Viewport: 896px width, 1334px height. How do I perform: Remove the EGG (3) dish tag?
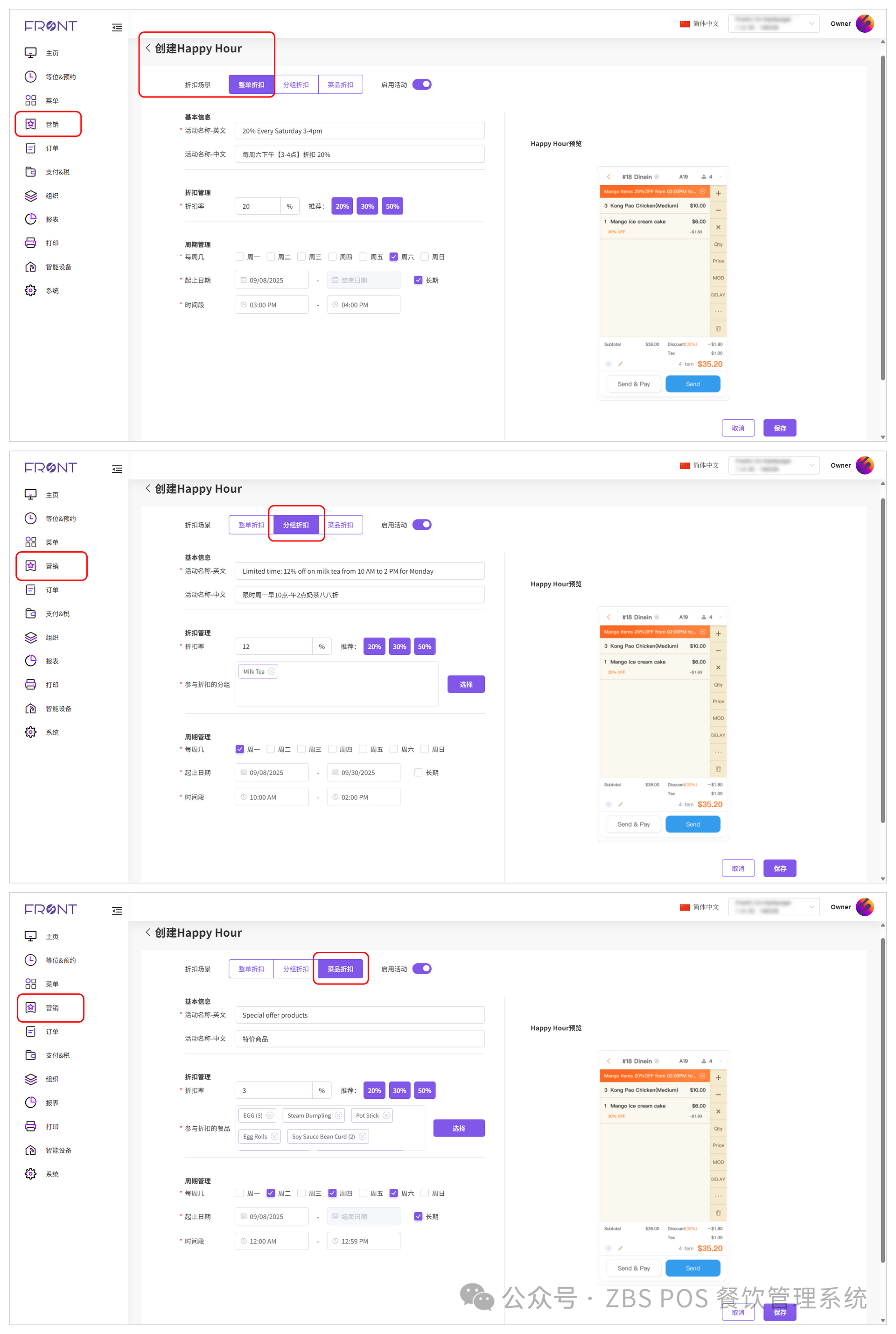pyautogui.click(x=270, y=1115)
